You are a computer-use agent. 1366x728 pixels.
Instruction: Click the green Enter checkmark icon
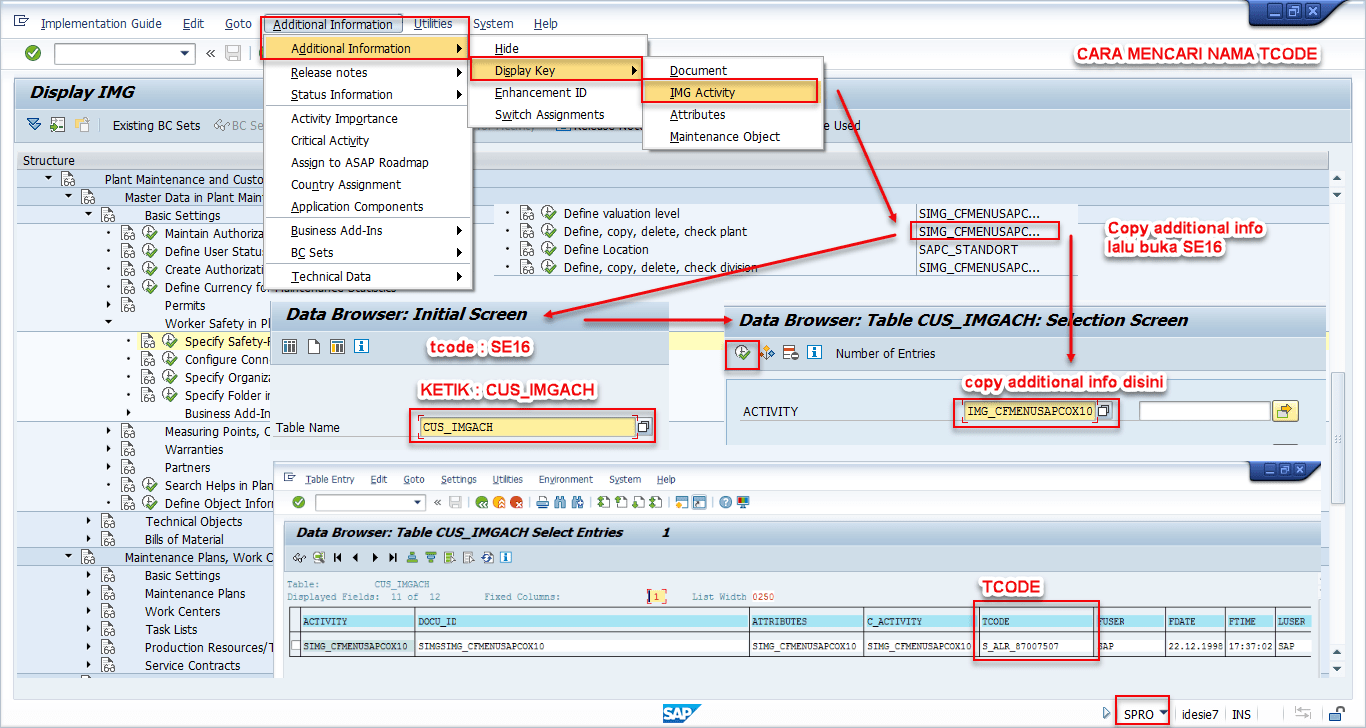[33, 53]
